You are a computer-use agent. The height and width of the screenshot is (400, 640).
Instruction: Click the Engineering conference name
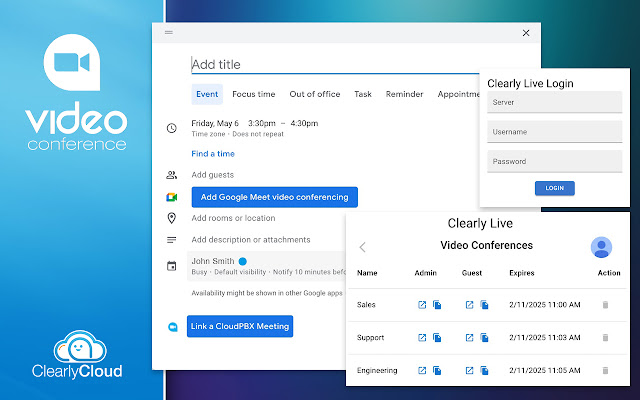[x=377, y=370]
